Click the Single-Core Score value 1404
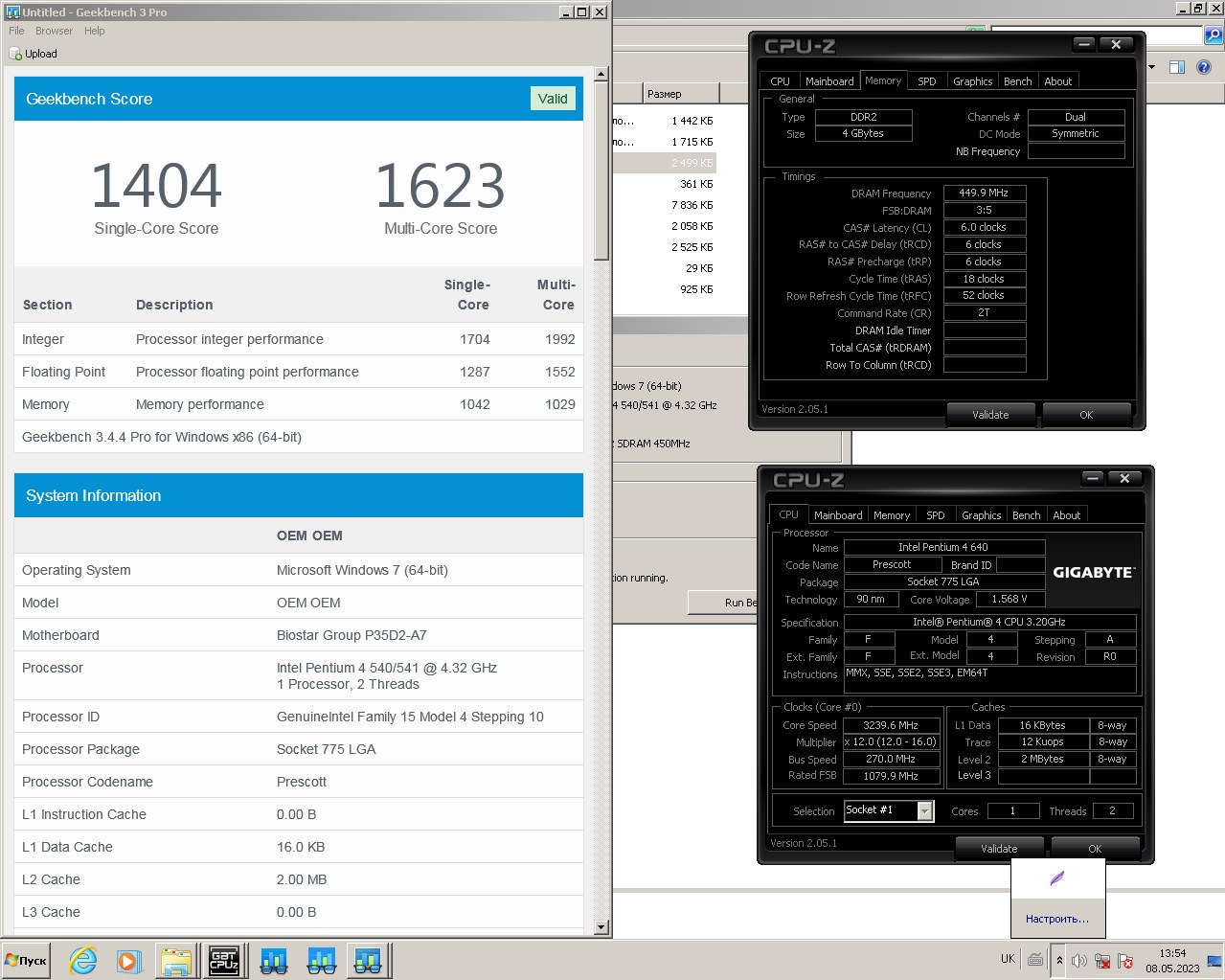Viewport: 1225px width, 980px height. click(x=156, y=186)
